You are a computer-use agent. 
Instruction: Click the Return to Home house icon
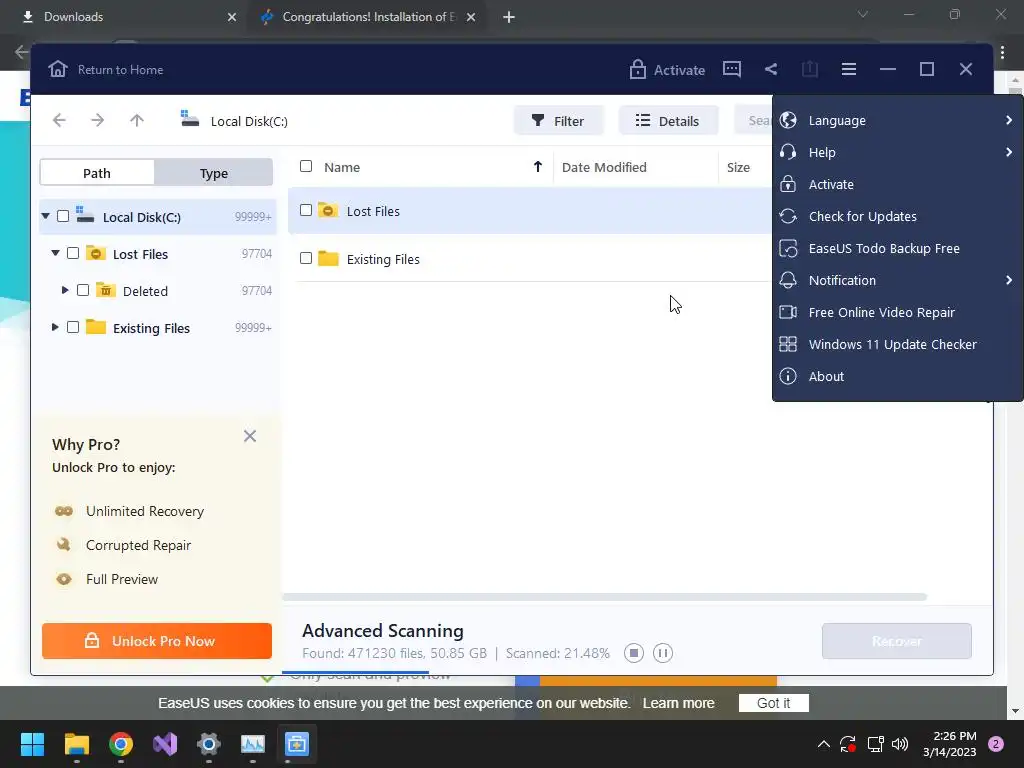57,69
